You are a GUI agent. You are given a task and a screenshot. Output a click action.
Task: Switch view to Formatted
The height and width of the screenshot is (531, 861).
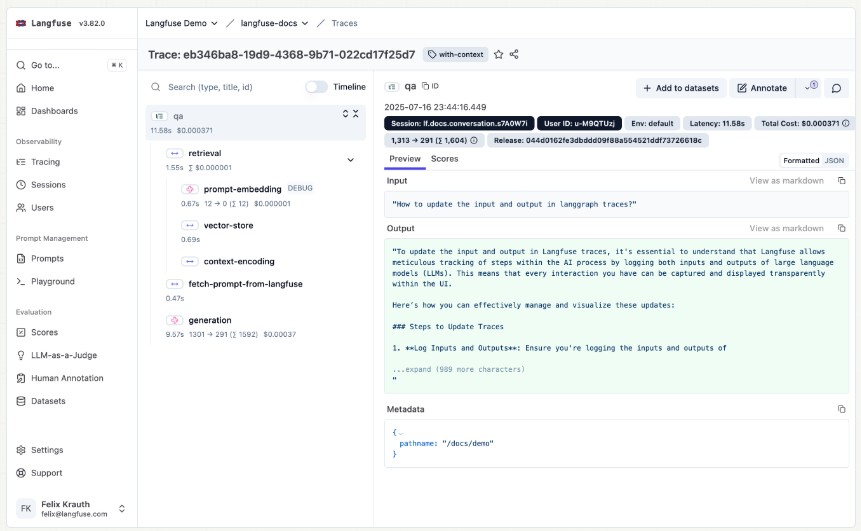click(801, 161)
